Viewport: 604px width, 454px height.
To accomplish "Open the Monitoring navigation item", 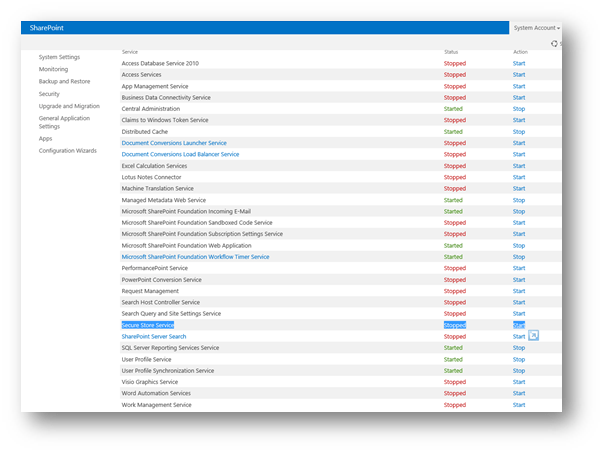I will tap(53, 69).
